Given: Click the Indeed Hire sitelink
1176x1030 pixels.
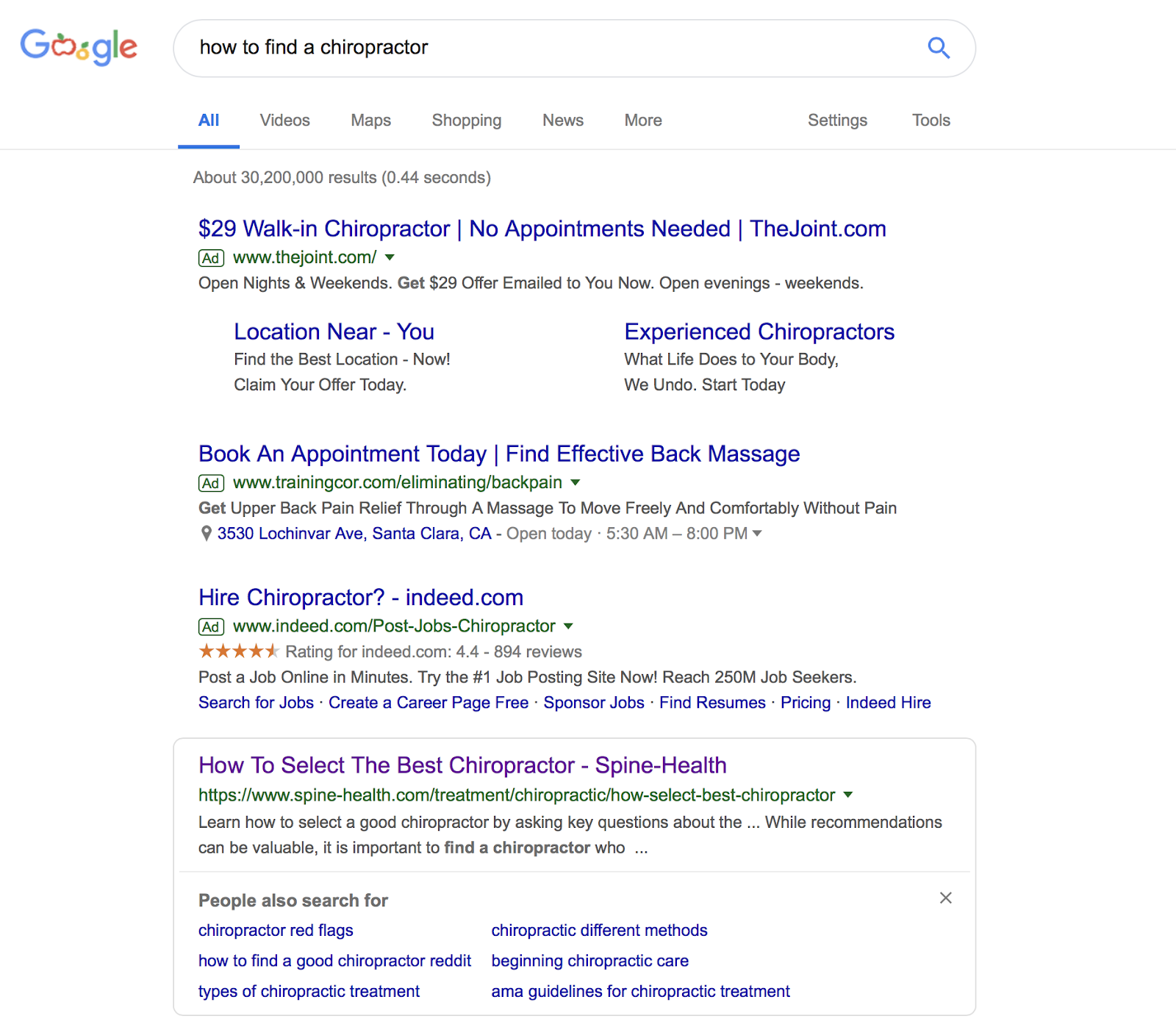Looking at the screenshot, I should tap(889, 703).
